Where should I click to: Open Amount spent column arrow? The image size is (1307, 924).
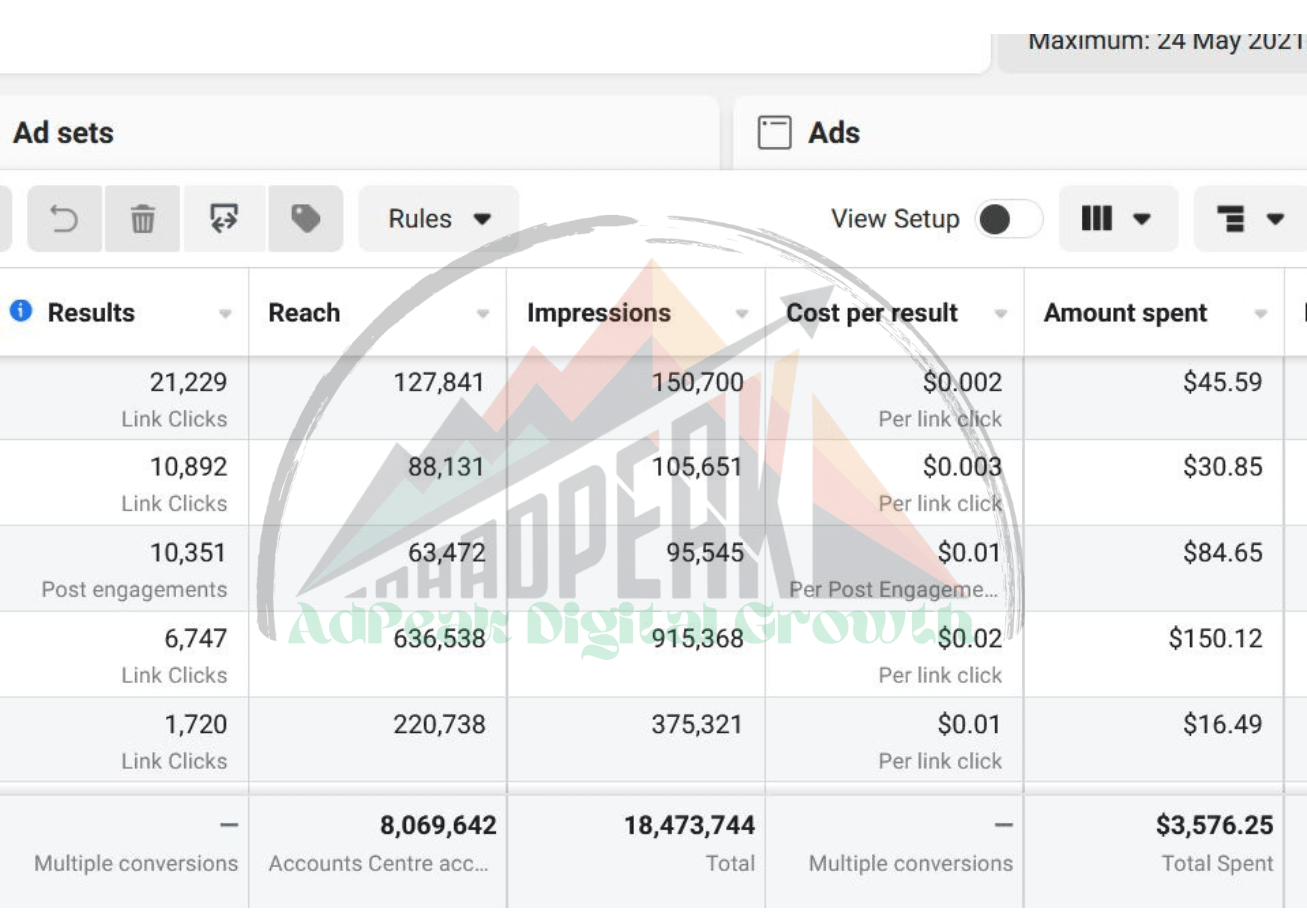point(1261,314)
